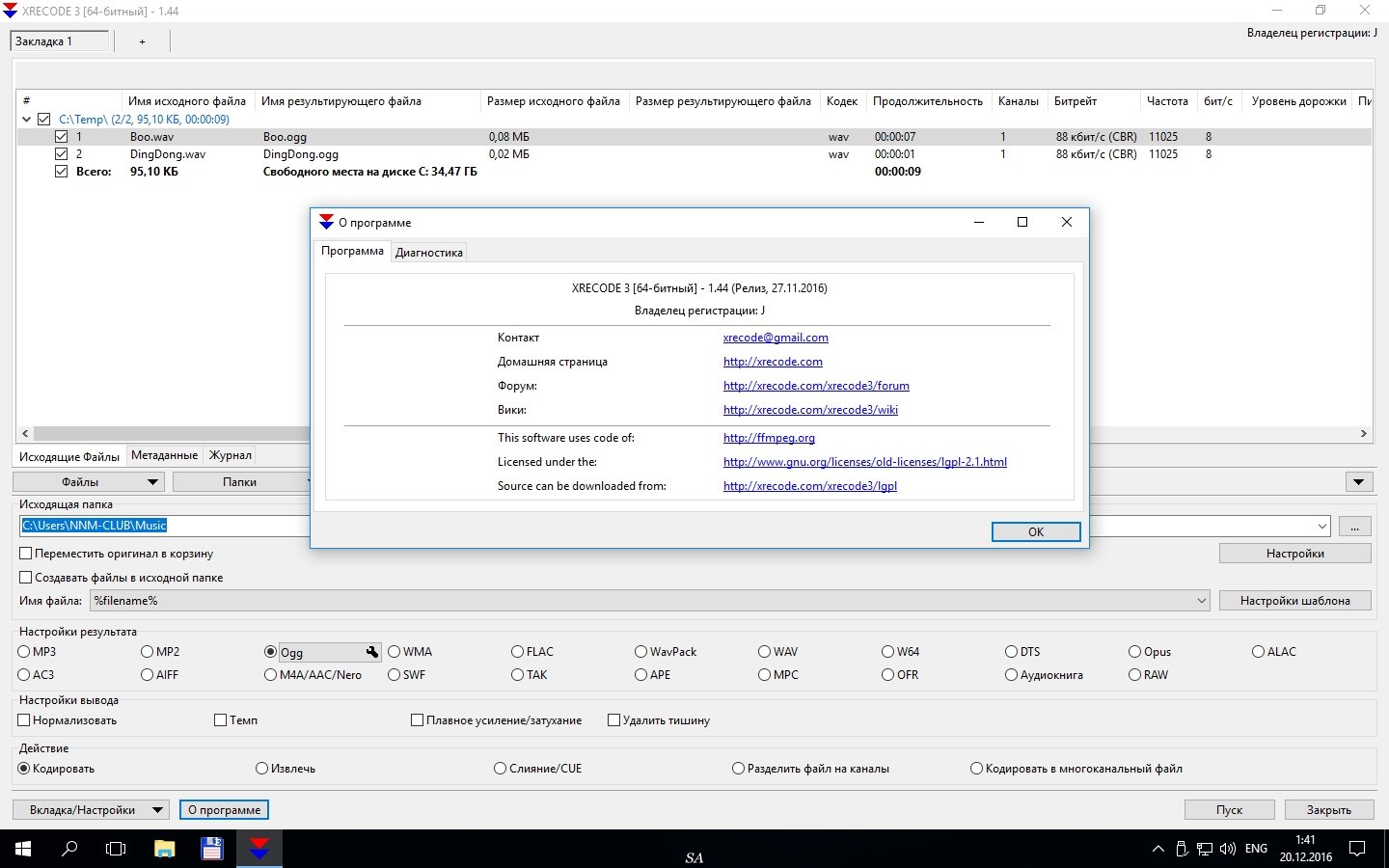
Task: Select the FLAC output format
Action: (x=518, y=652)
